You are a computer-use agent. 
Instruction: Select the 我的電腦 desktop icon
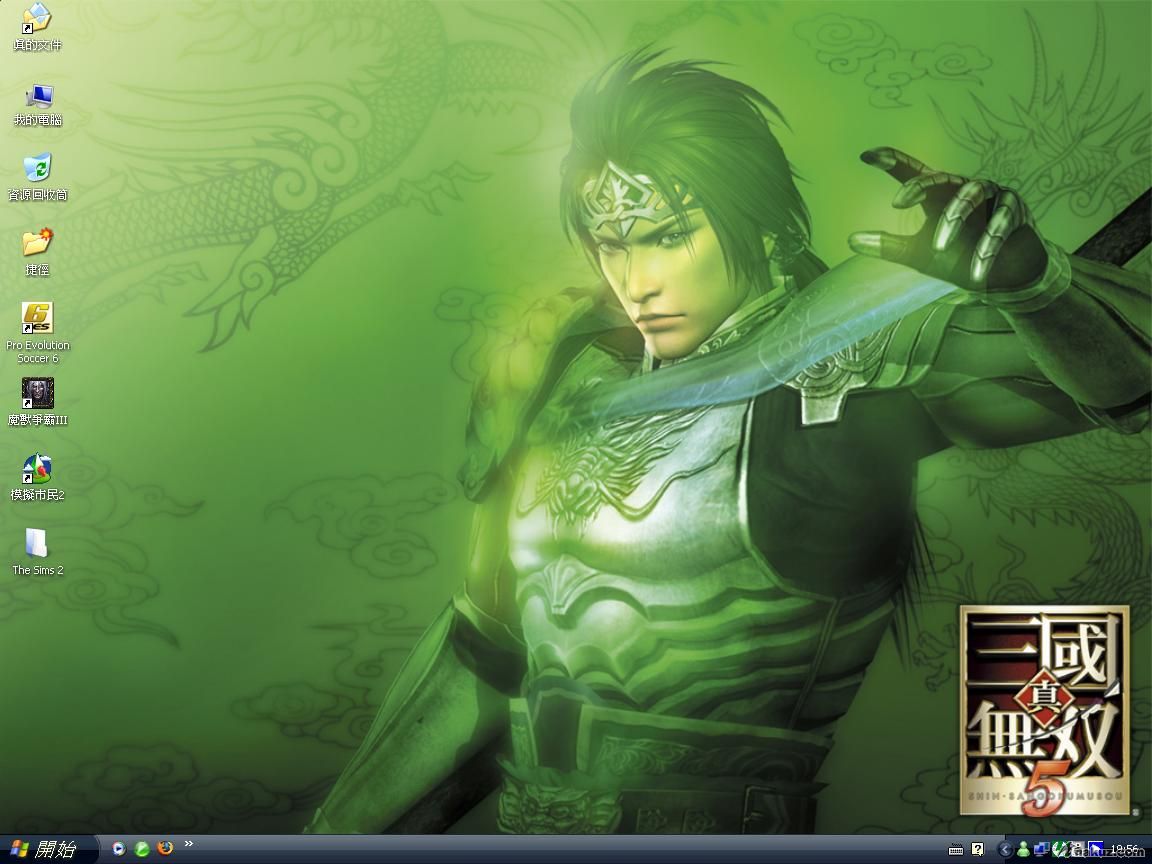pos(37,104)
